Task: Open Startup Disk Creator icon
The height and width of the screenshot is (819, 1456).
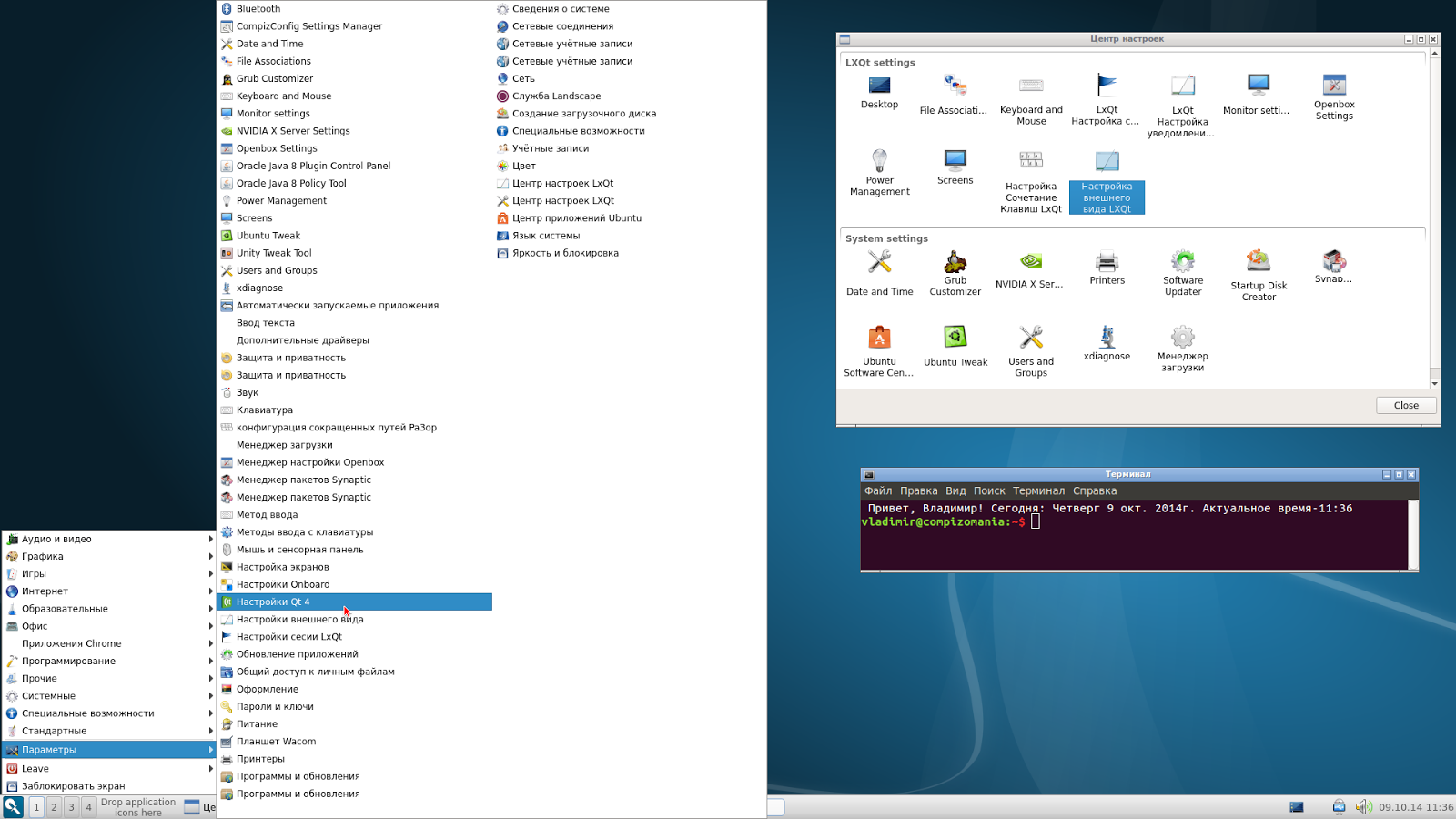Action: tap(1258, 264)
